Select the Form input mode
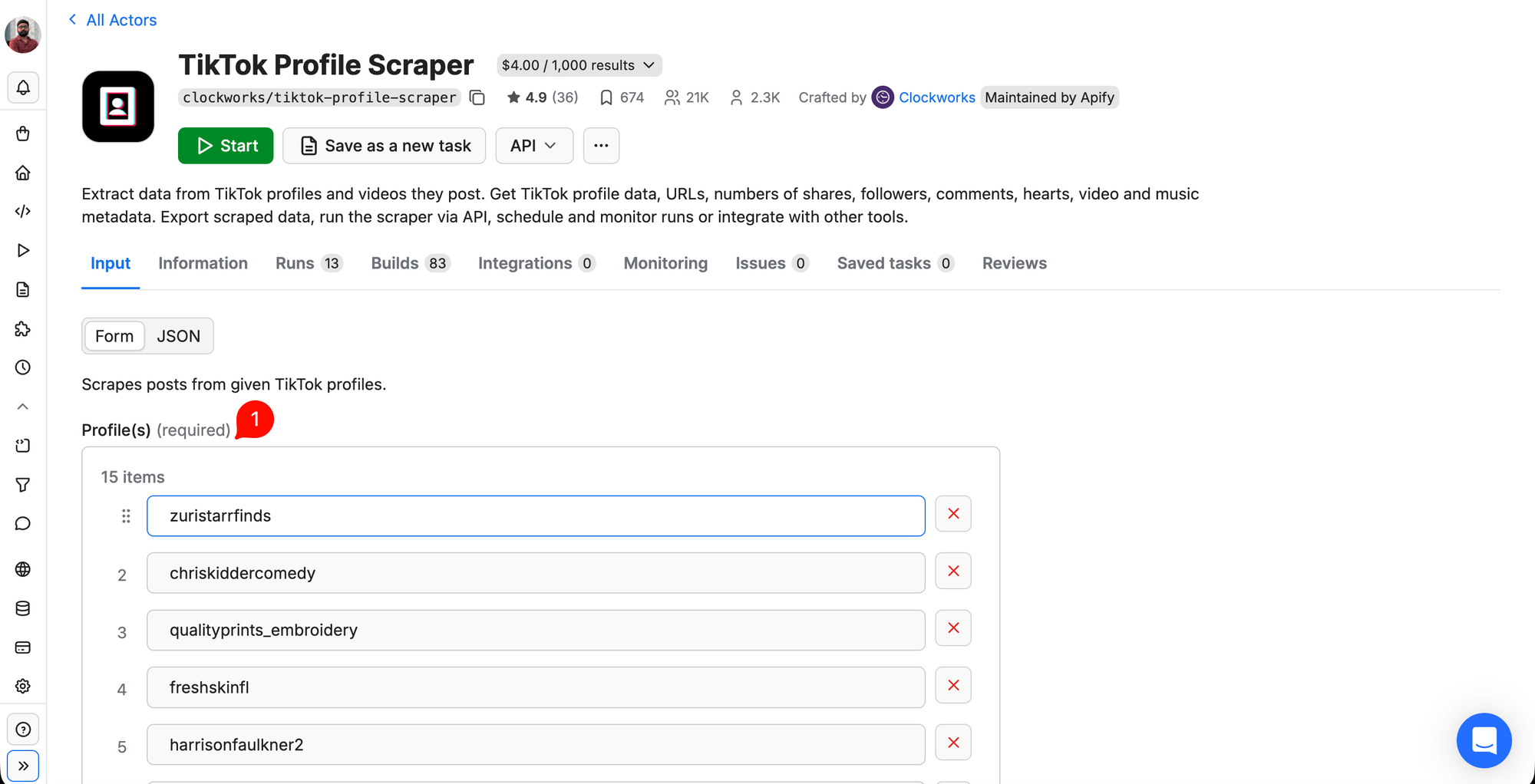1535x784 pixels. coord(114,336)
